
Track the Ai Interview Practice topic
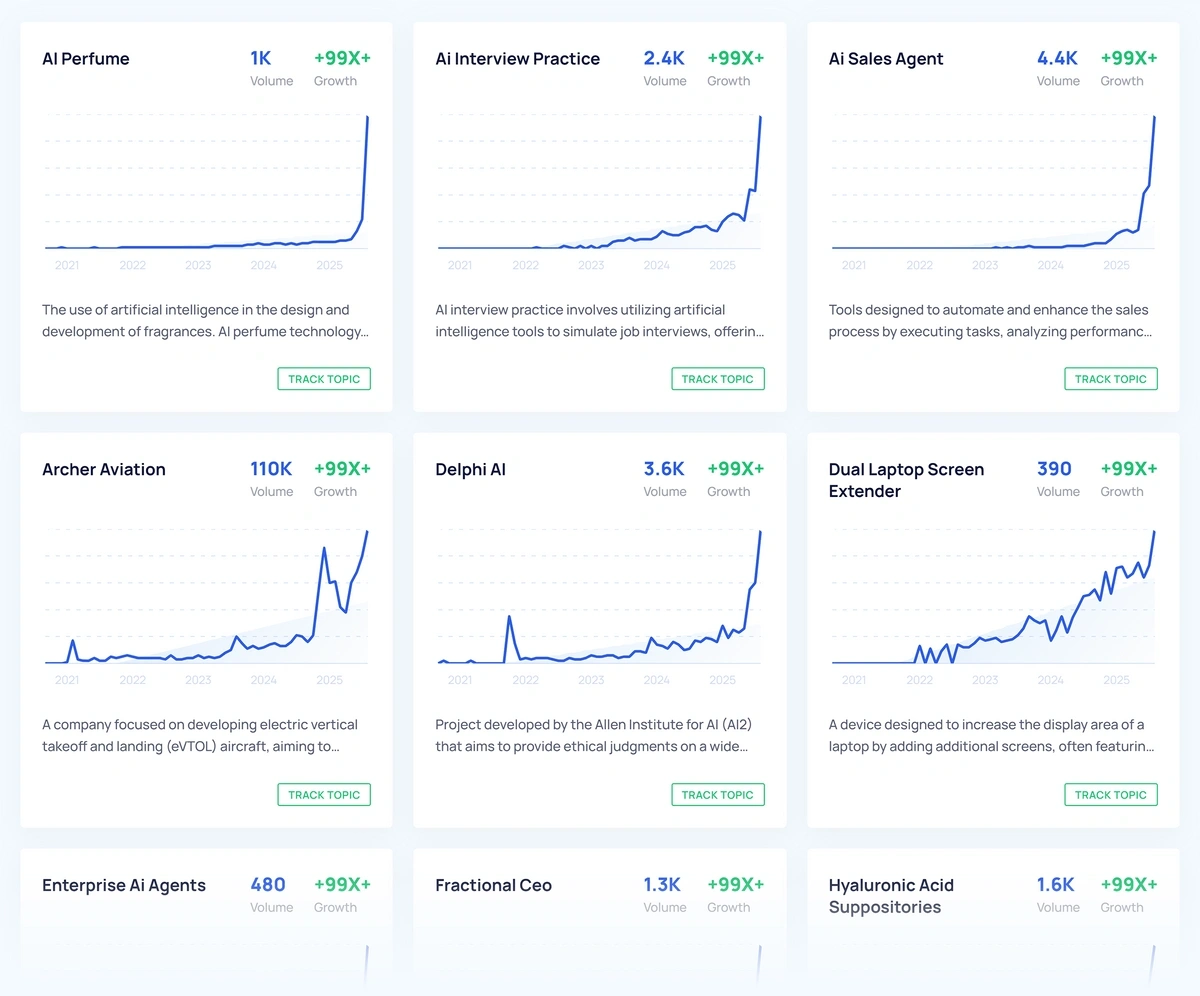coord(717,379)
